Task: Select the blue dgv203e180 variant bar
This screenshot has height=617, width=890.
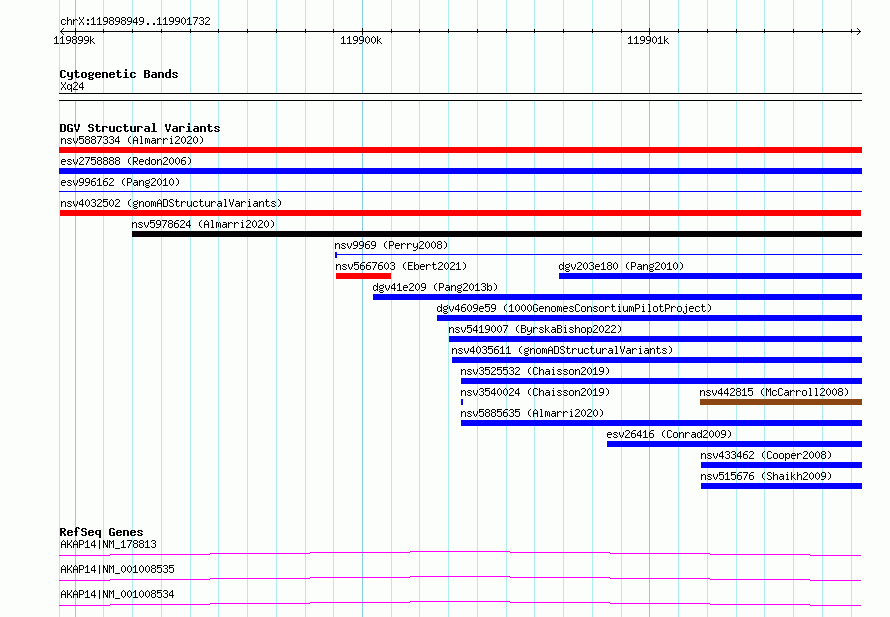Action: pyautogui.click(x=710, y=276)
